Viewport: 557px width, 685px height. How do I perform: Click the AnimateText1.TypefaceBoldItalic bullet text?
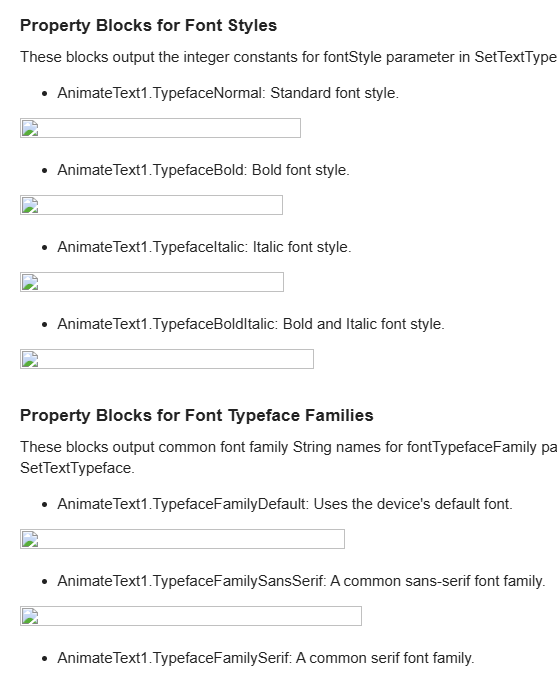251,324
